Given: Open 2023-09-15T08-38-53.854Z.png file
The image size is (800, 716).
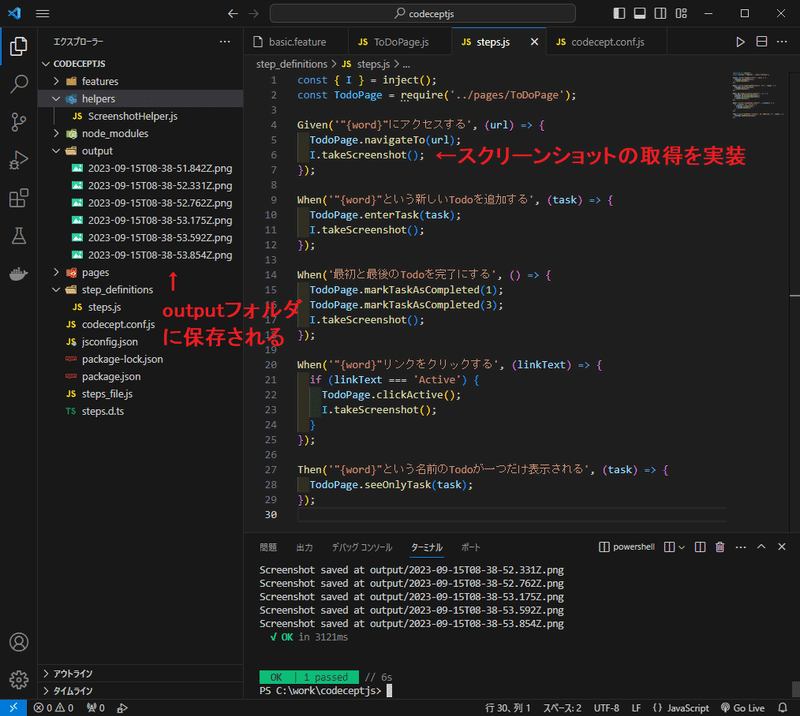Looking at the screenshot, I should pyautogui.click(x=140, y=255).
